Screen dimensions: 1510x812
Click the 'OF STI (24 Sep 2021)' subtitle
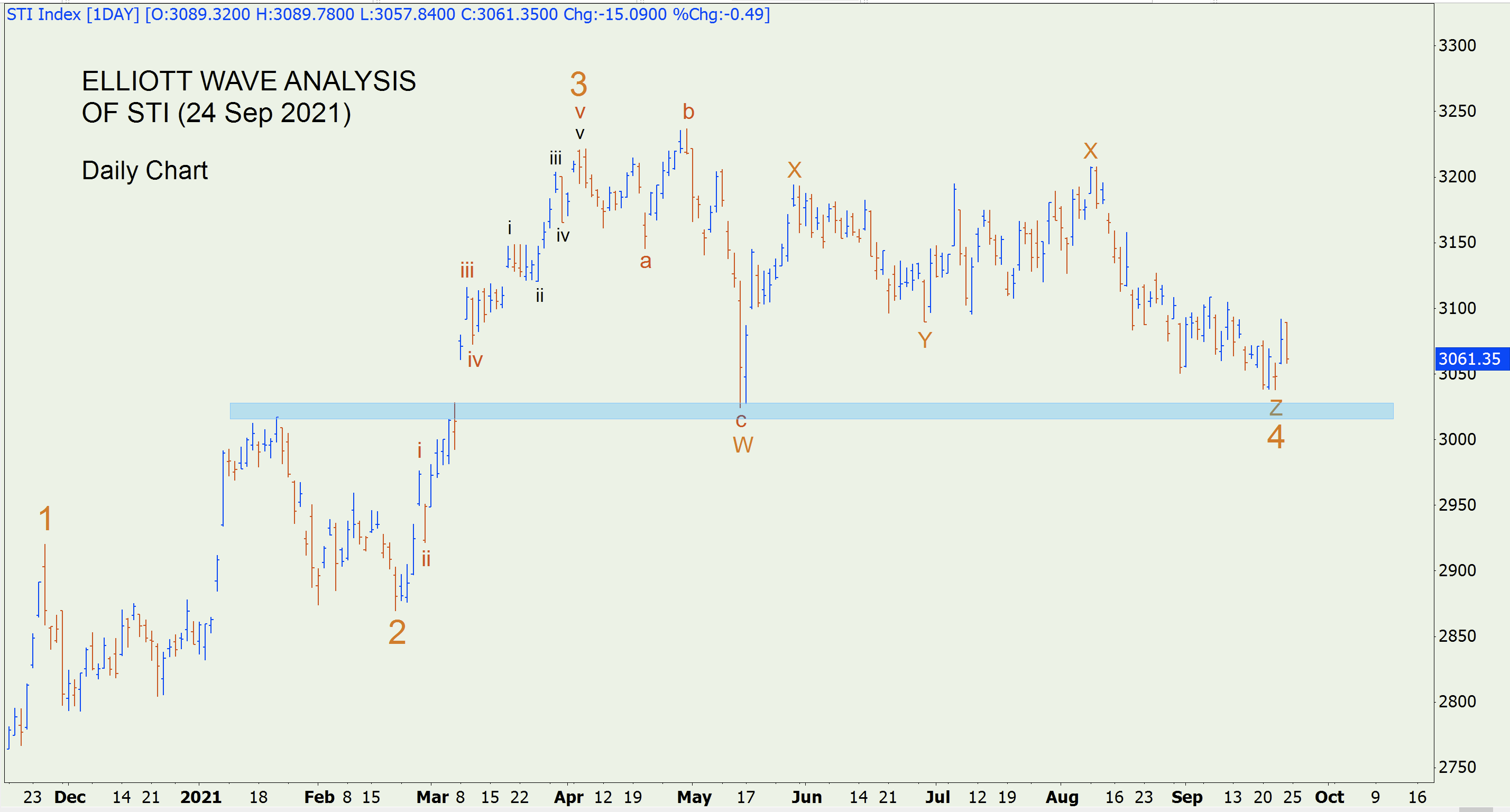[216, 113]
